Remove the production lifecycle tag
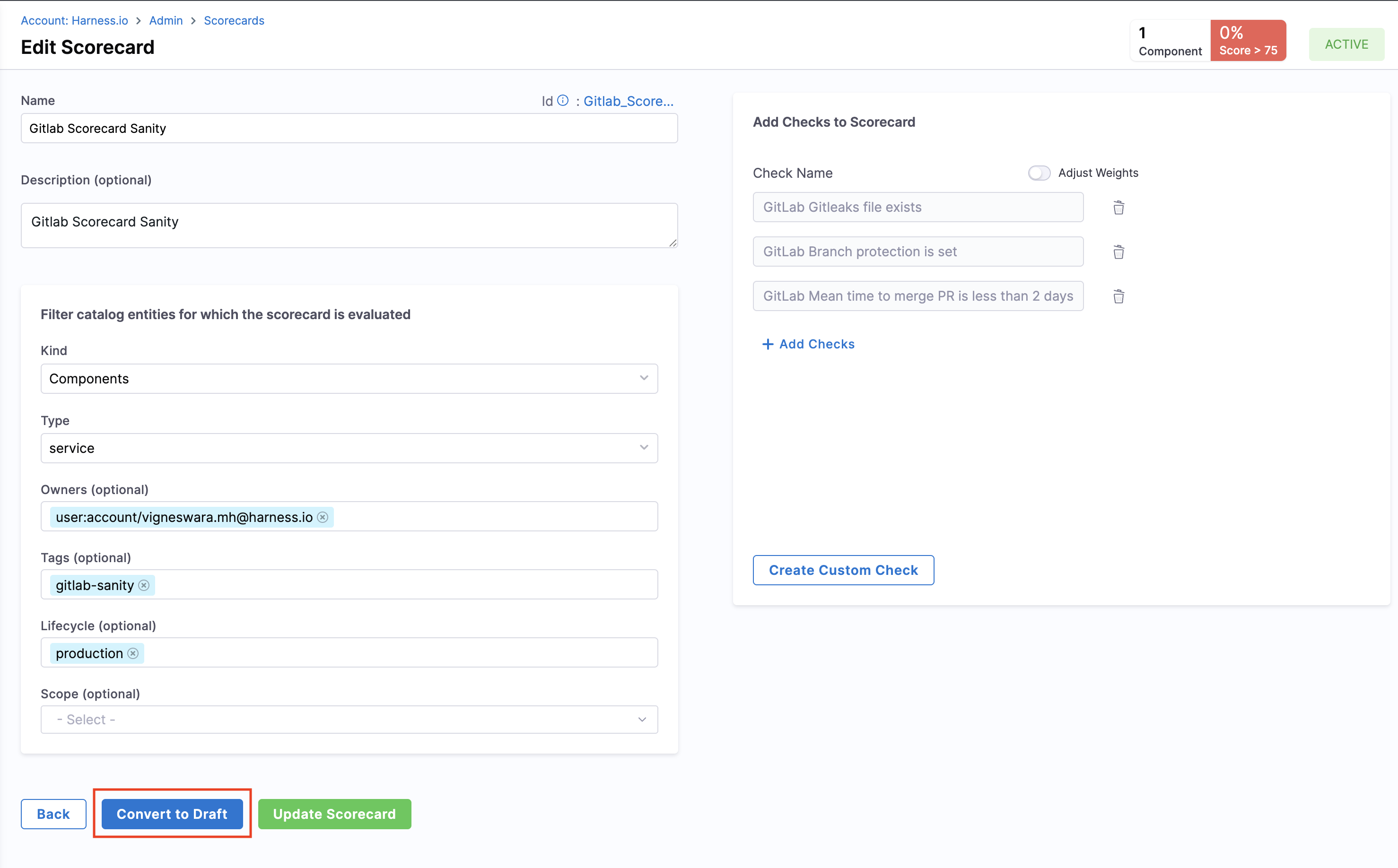 pos(133,653)
